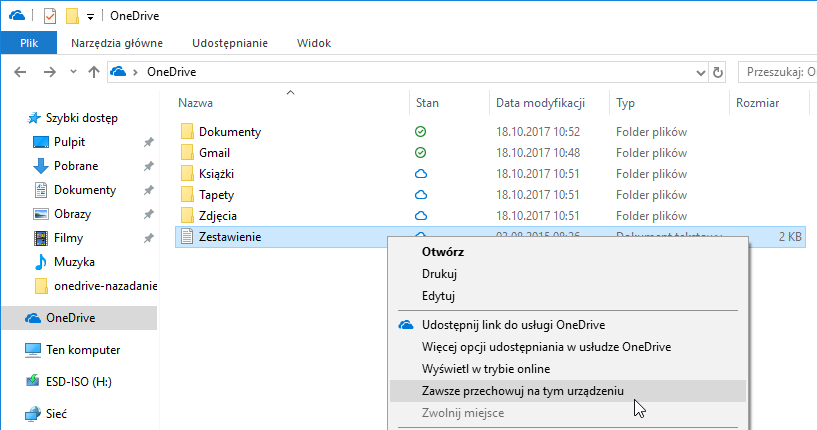The width and height of the screenshot is (817, 430).
Task: Switch to the Widok ribbon tab
Action: [314, 43]
